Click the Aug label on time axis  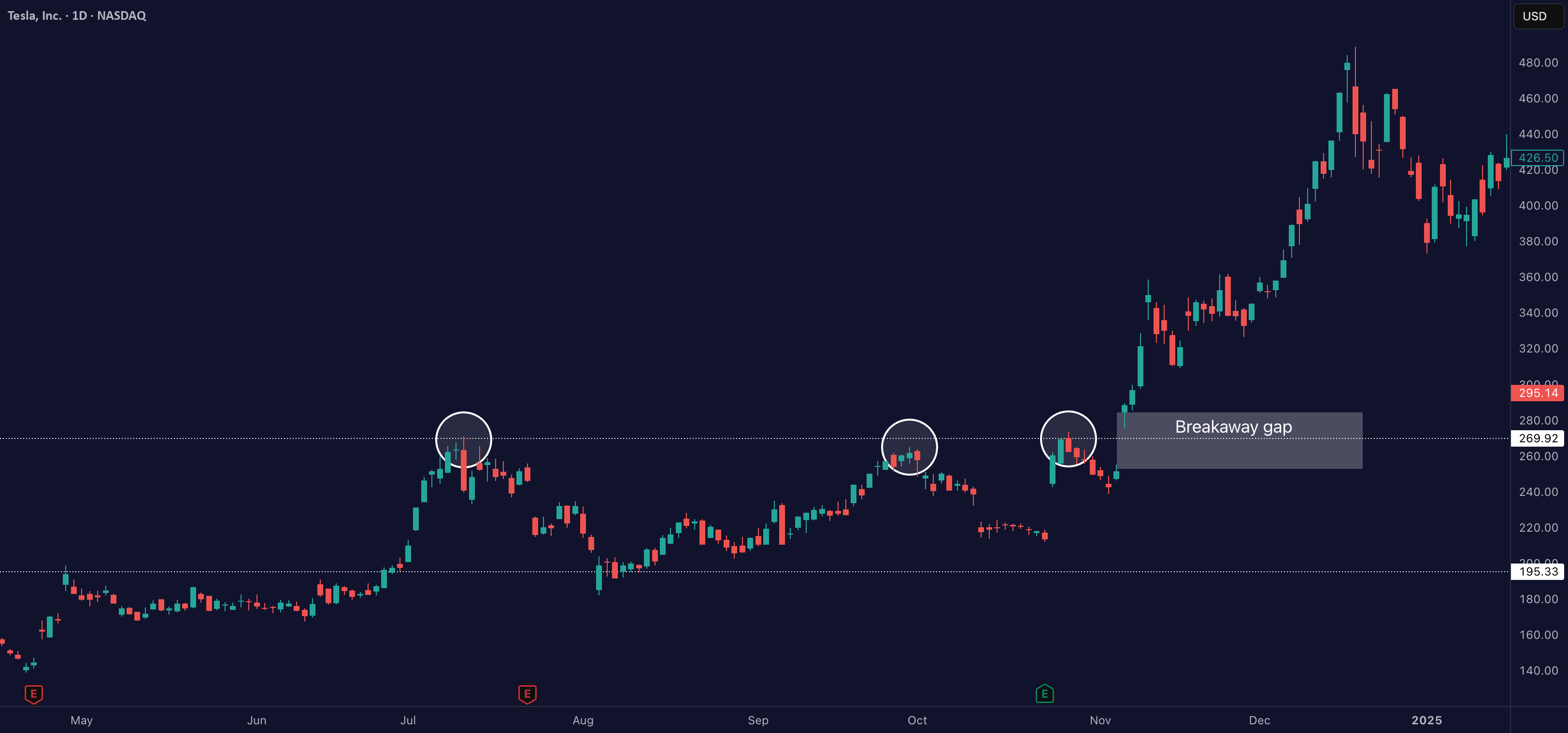(x=583, y=720)
